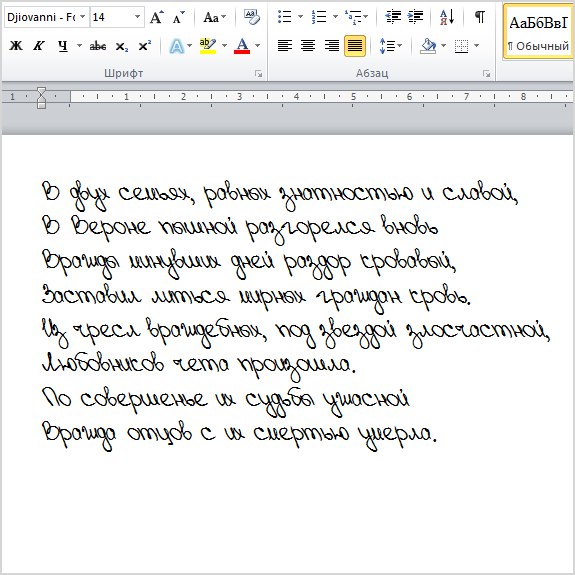The width and height of the screenshot is (575, 575).
Task: Click the word "знатностью" in the first line
Action: (x=346, y=195)
